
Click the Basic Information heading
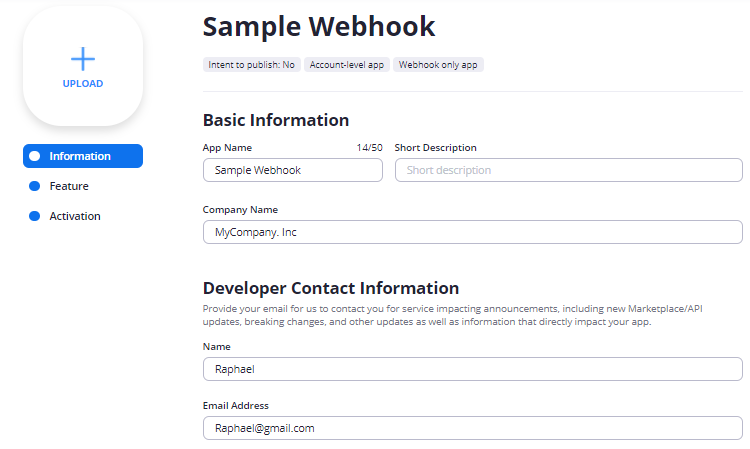coord(276,120)
